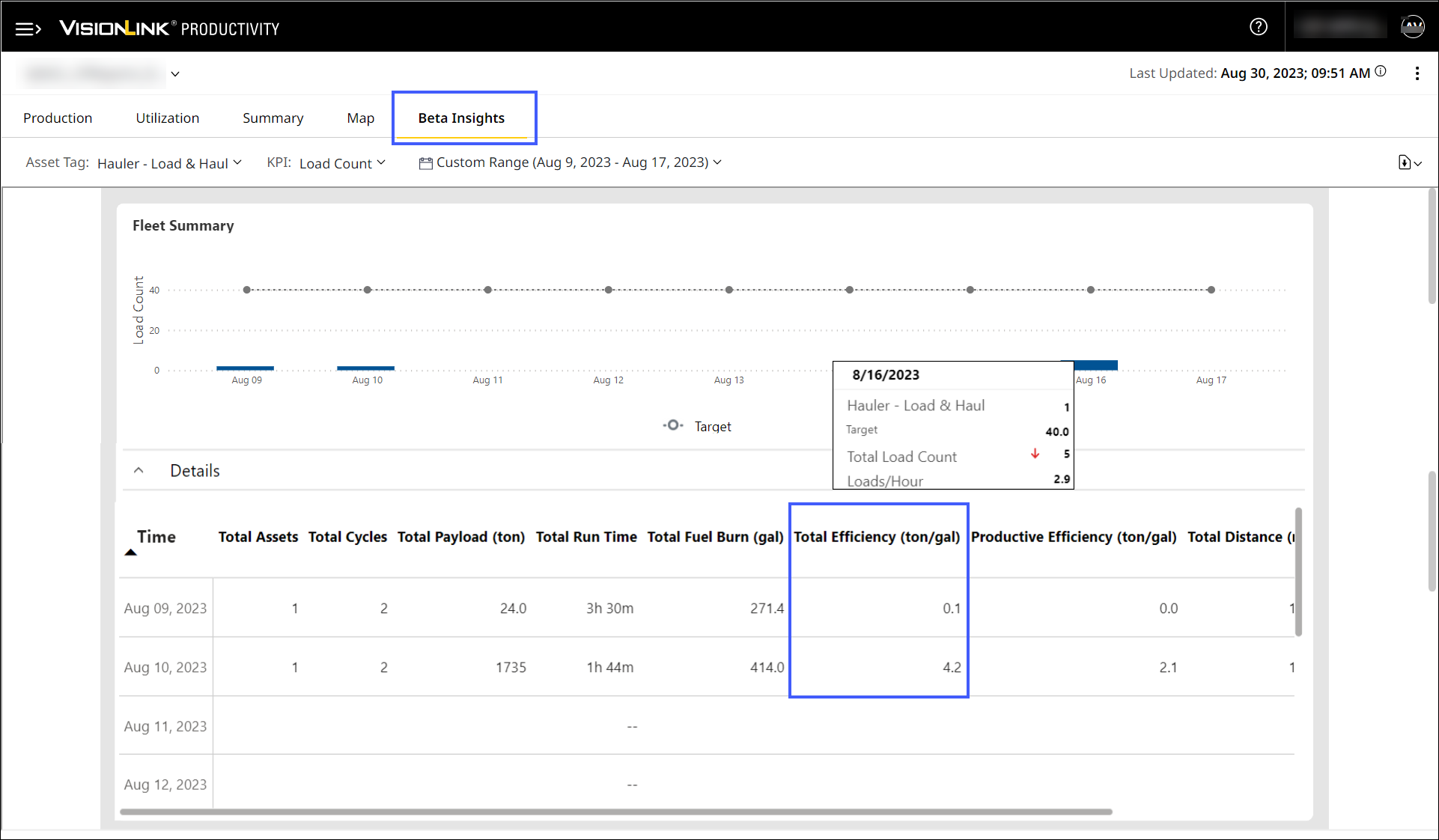The width and height of the screenshot is (1439, 840).
Task: Click the Last Updated info icon
Action: point(1381,72)
